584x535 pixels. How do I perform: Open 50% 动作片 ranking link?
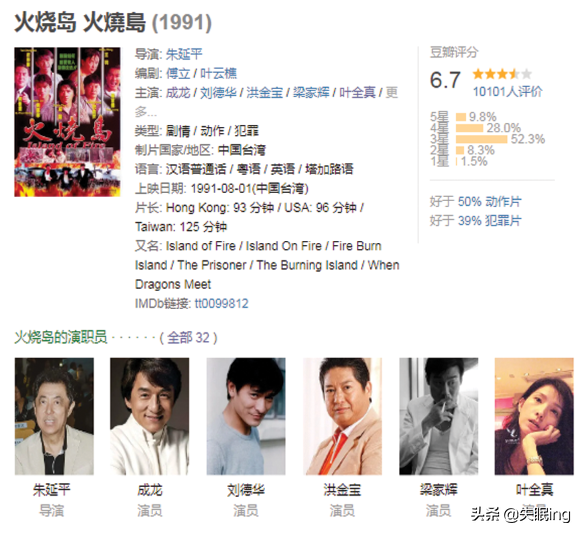pos(490,202)
